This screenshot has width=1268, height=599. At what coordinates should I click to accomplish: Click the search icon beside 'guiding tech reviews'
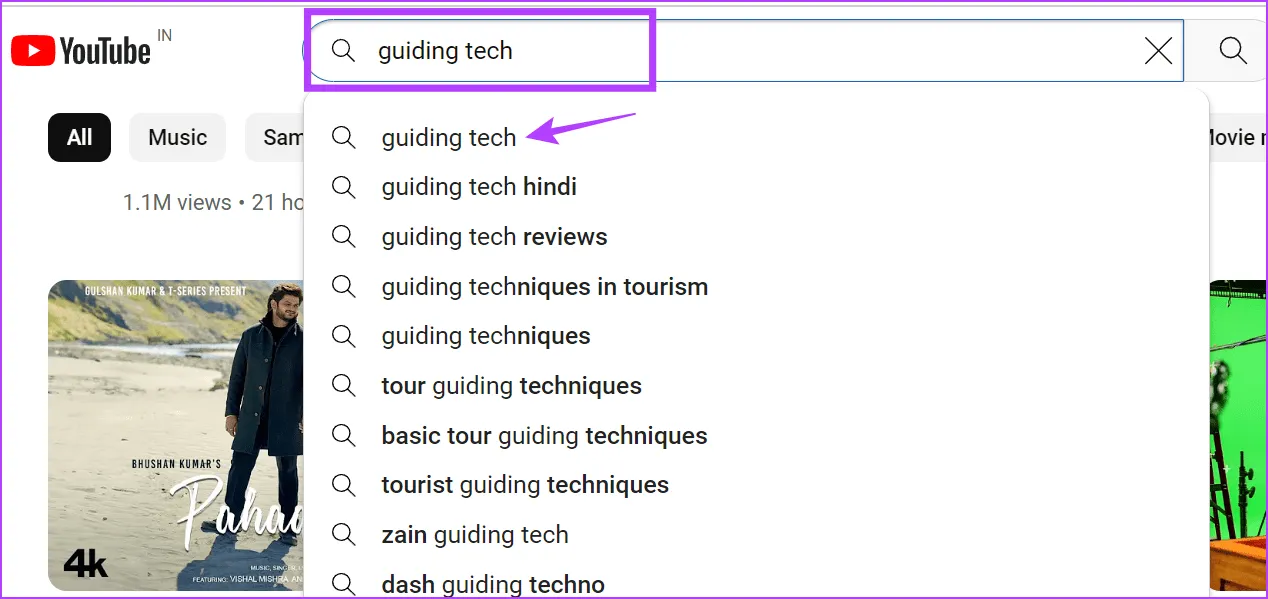click(x=343, y=237)
